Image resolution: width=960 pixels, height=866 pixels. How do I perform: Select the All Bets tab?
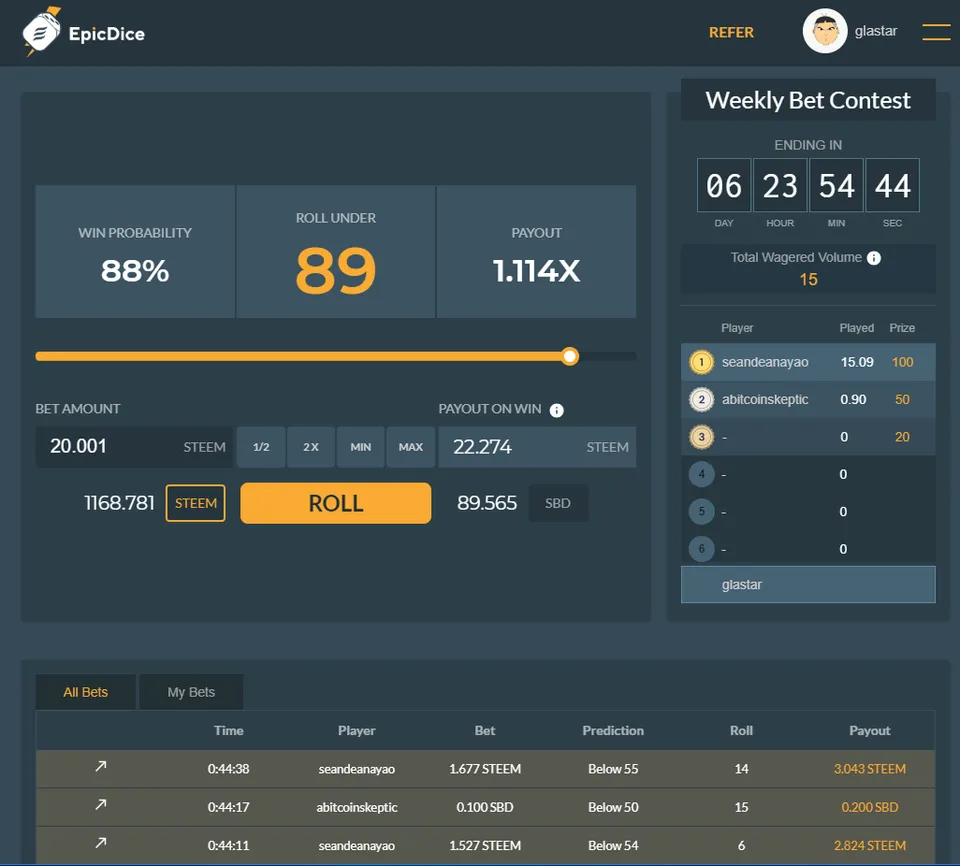[86, 692]
